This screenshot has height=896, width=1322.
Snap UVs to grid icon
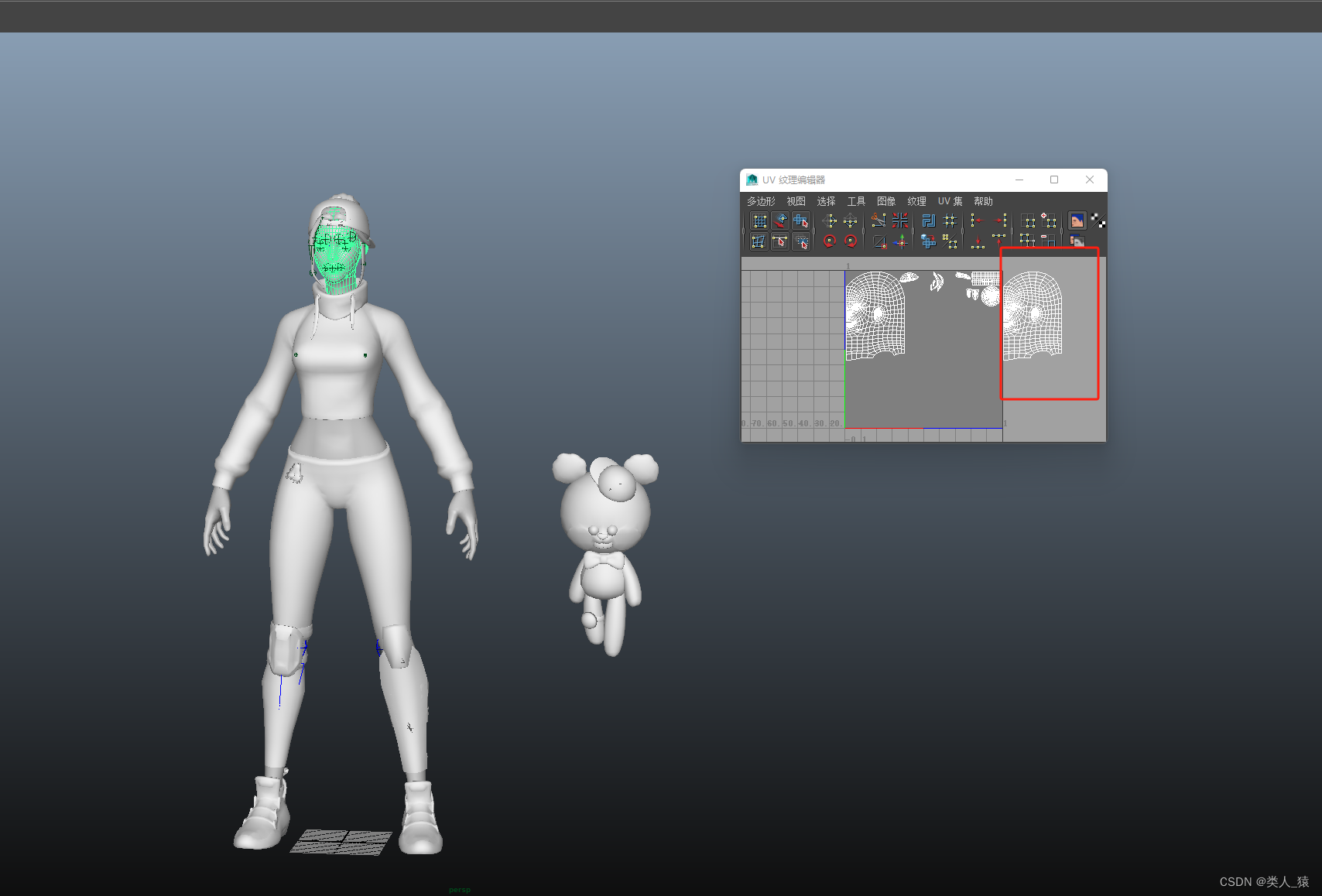950,221
